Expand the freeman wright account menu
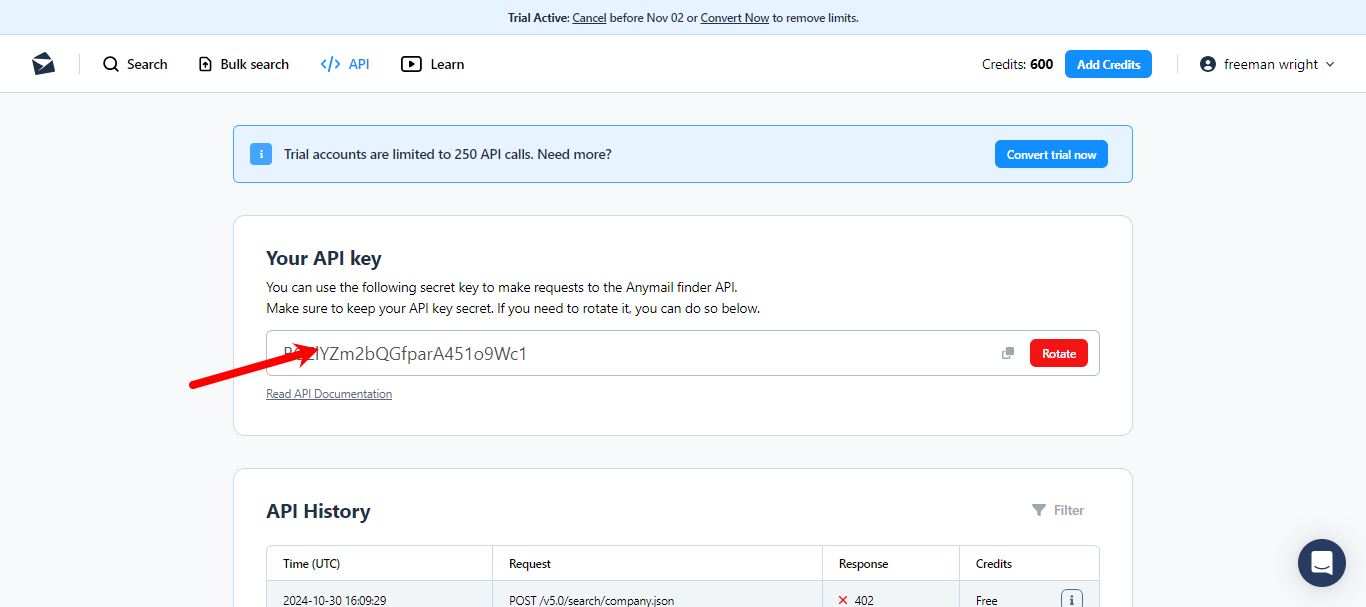 [x=1267, y=64]
